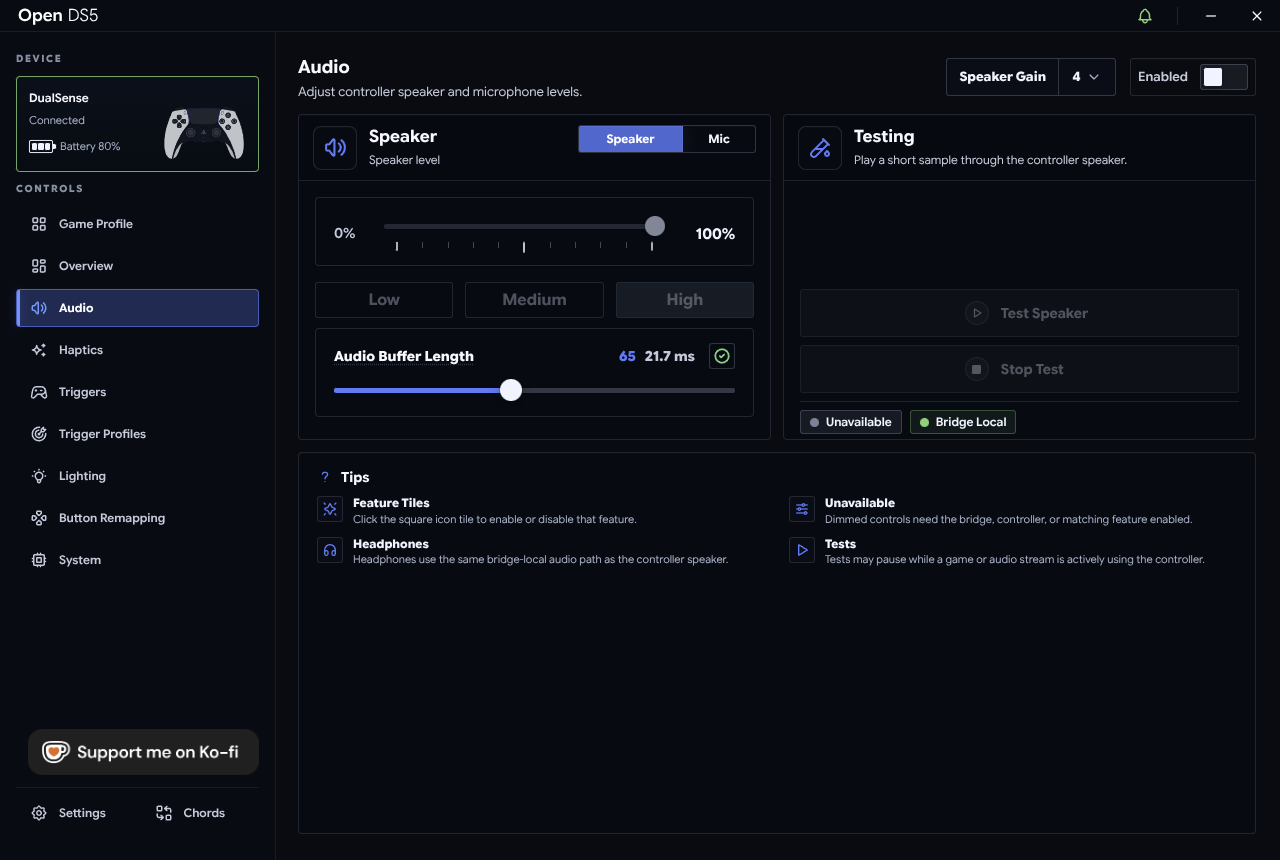Click the Battery 80% text
The width and height of the screenshot is (1280, 860).
pos(90,146)
